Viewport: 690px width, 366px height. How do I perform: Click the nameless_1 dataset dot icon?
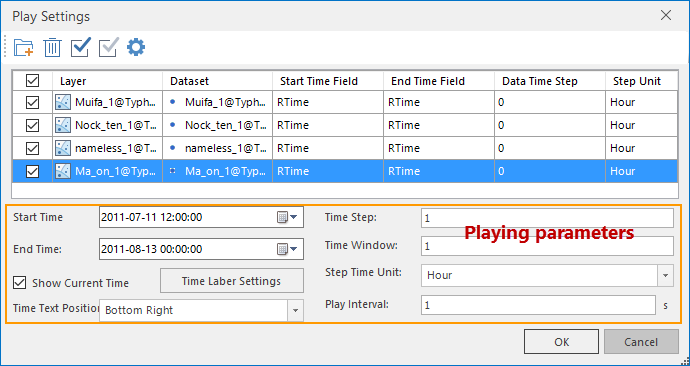pos(172,148)
